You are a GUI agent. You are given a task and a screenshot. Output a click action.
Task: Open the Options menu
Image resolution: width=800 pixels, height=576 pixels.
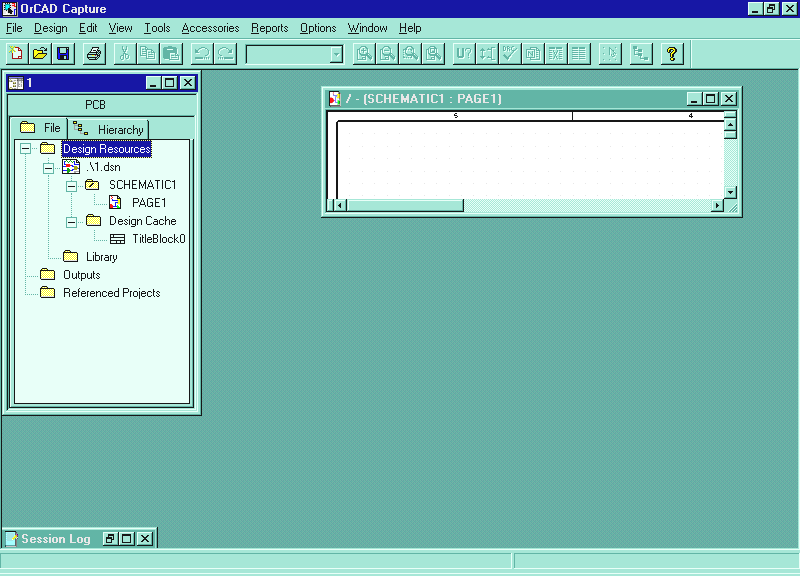pyautogui.click(x=318, y=28)
